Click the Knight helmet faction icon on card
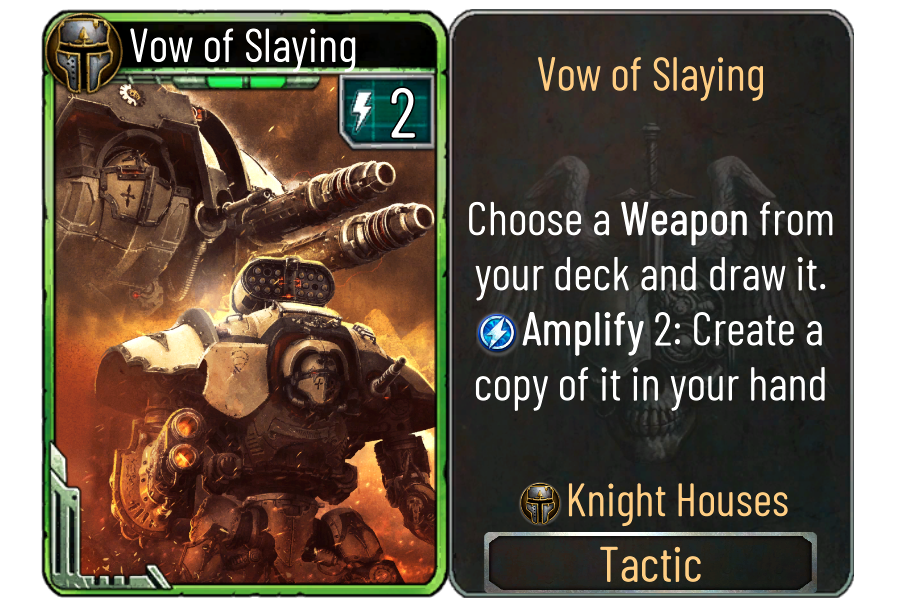This screenshot has height=600, width=900. point(84,53)
